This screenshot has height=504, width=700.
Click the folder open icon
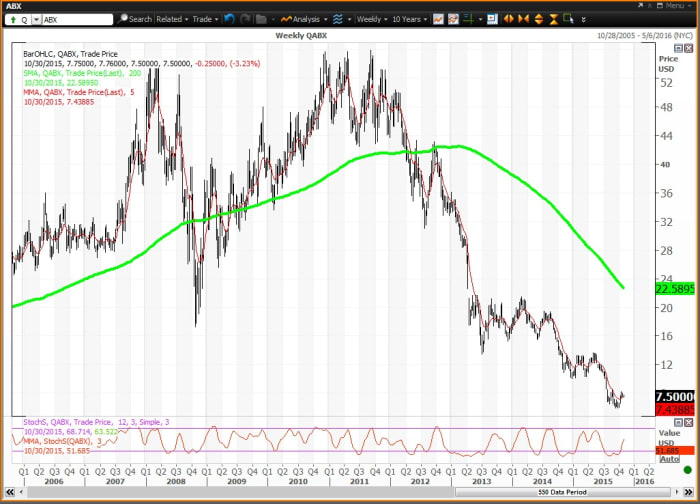(x=262, y=19)
